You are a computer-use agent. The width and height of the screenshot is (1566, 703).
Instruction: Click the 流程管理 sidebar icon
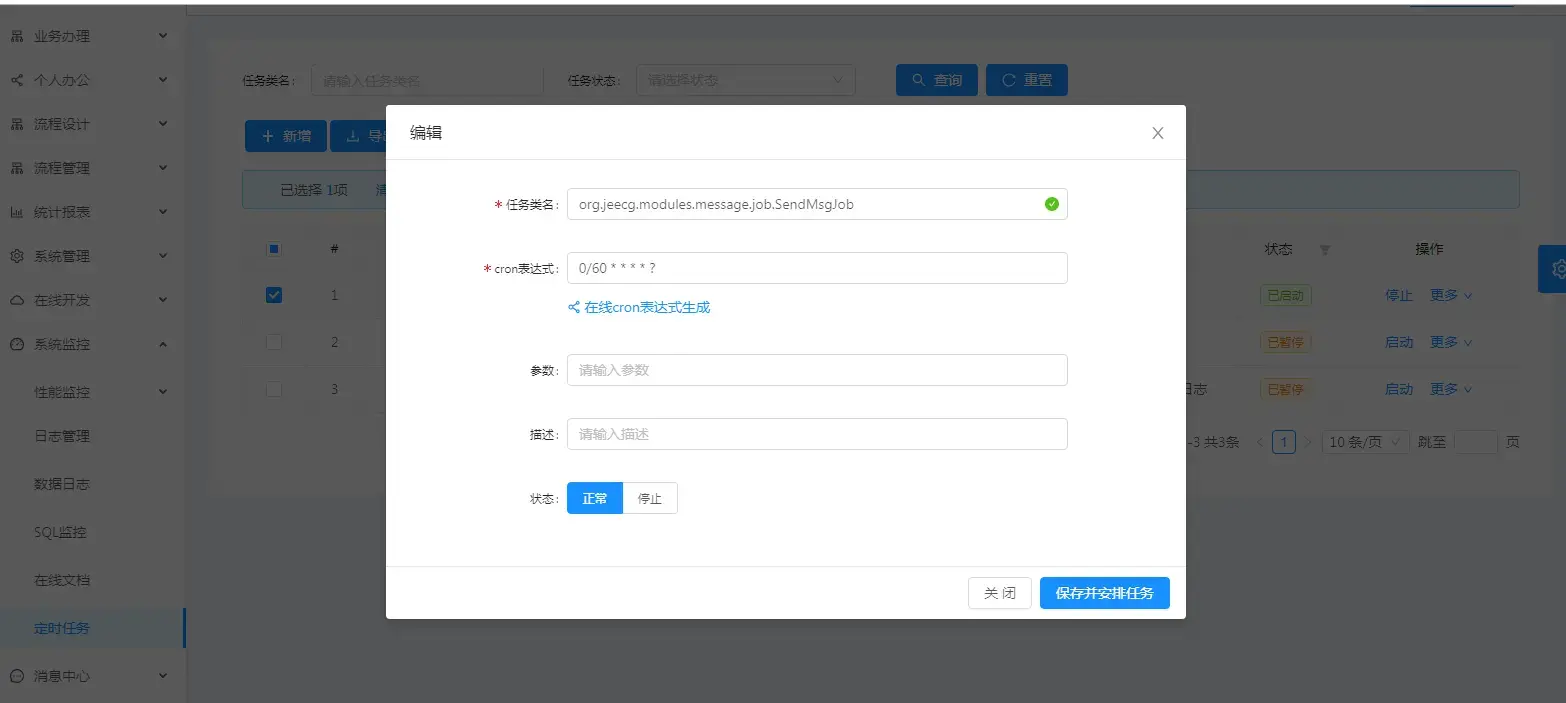coord(17,168)
